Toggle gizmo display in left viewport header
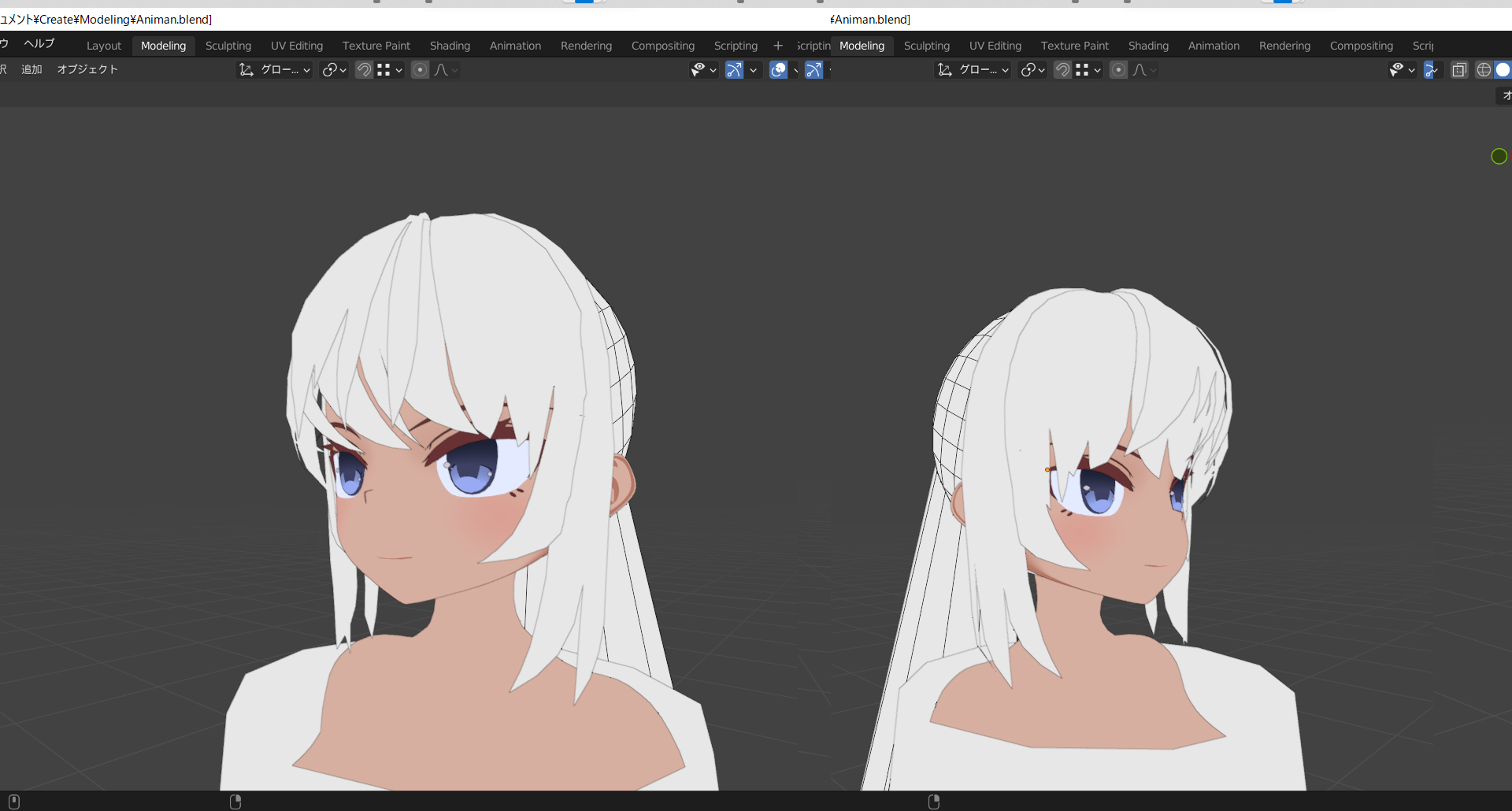 pyautogui.click(x=734, y=70)
